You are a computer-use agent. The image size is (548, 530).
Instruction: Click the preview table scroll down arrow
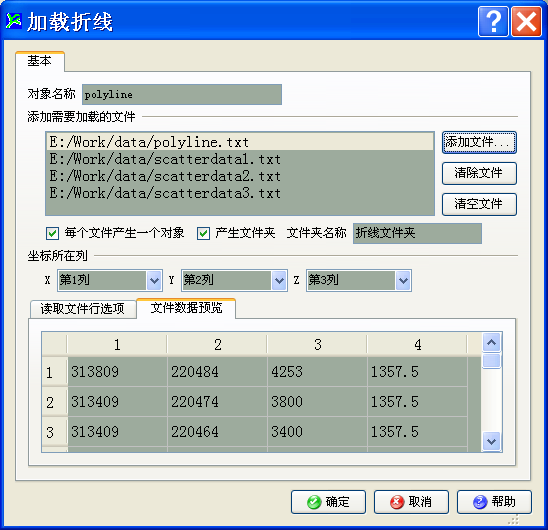pos(491,442)
